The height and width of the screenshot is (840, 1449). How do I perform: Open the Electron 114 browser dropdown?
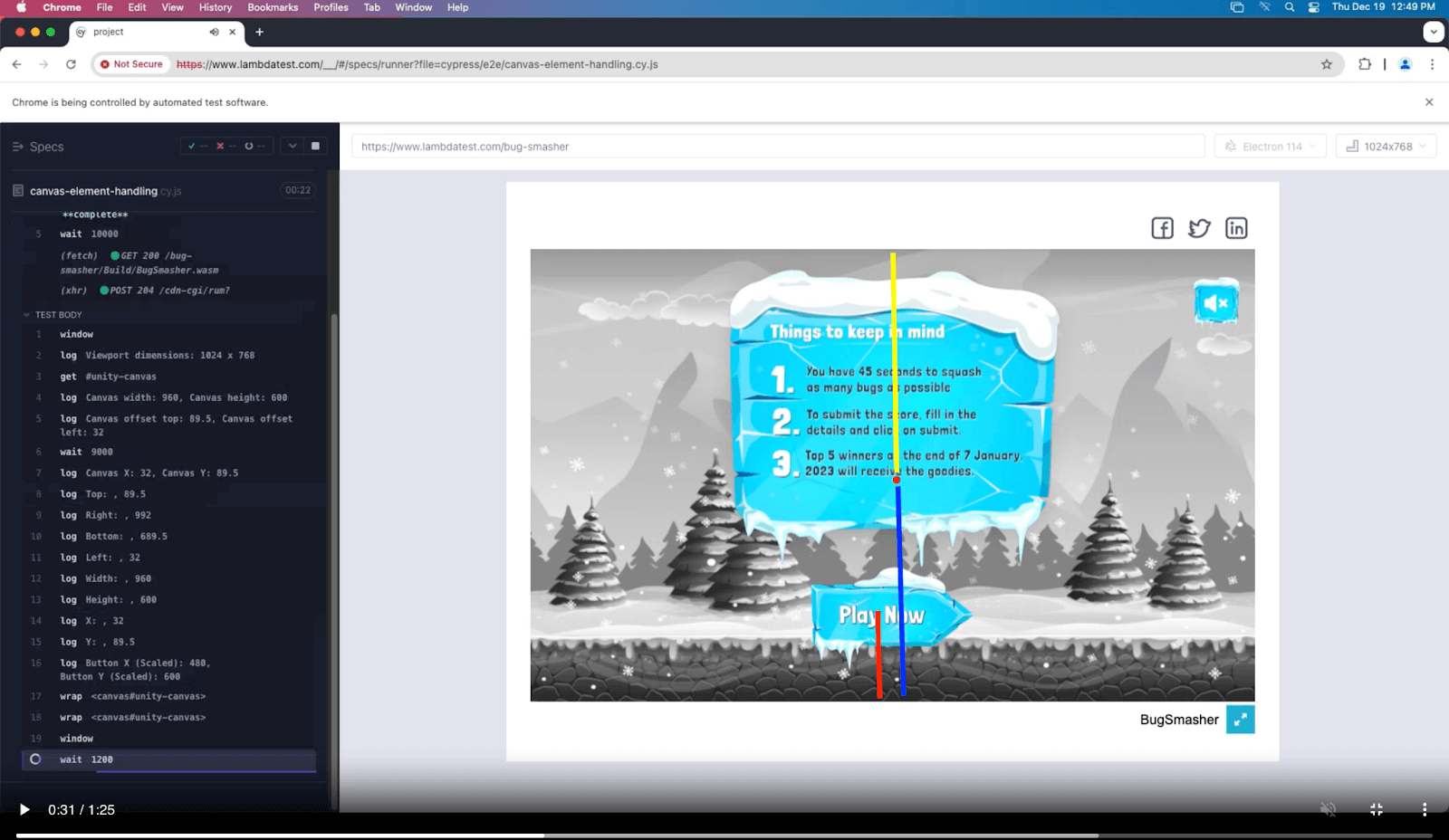point(1270,147)
